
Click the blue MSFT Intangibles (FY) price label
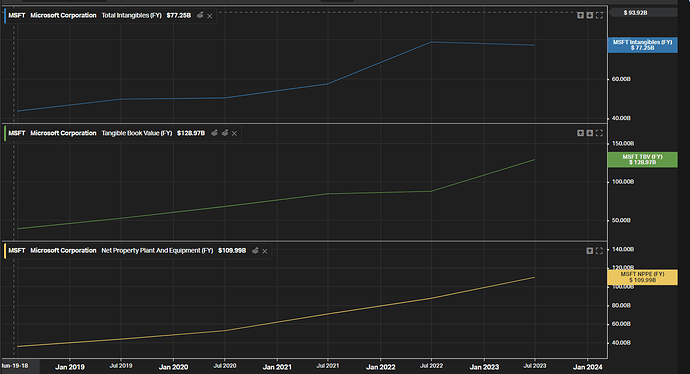pos(642,45)
